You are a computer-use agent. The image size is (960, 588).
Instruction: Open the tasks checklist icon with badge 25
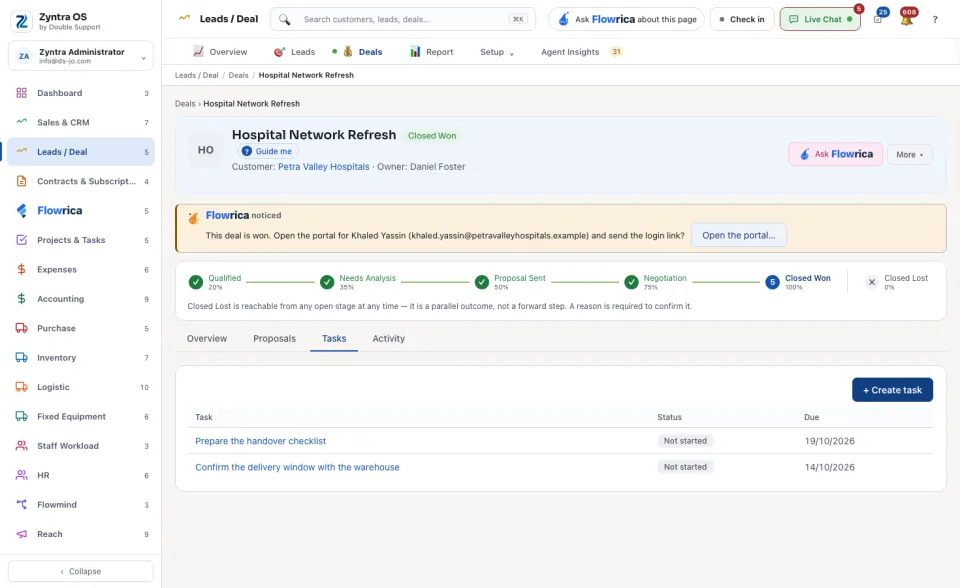click(878, 20)
